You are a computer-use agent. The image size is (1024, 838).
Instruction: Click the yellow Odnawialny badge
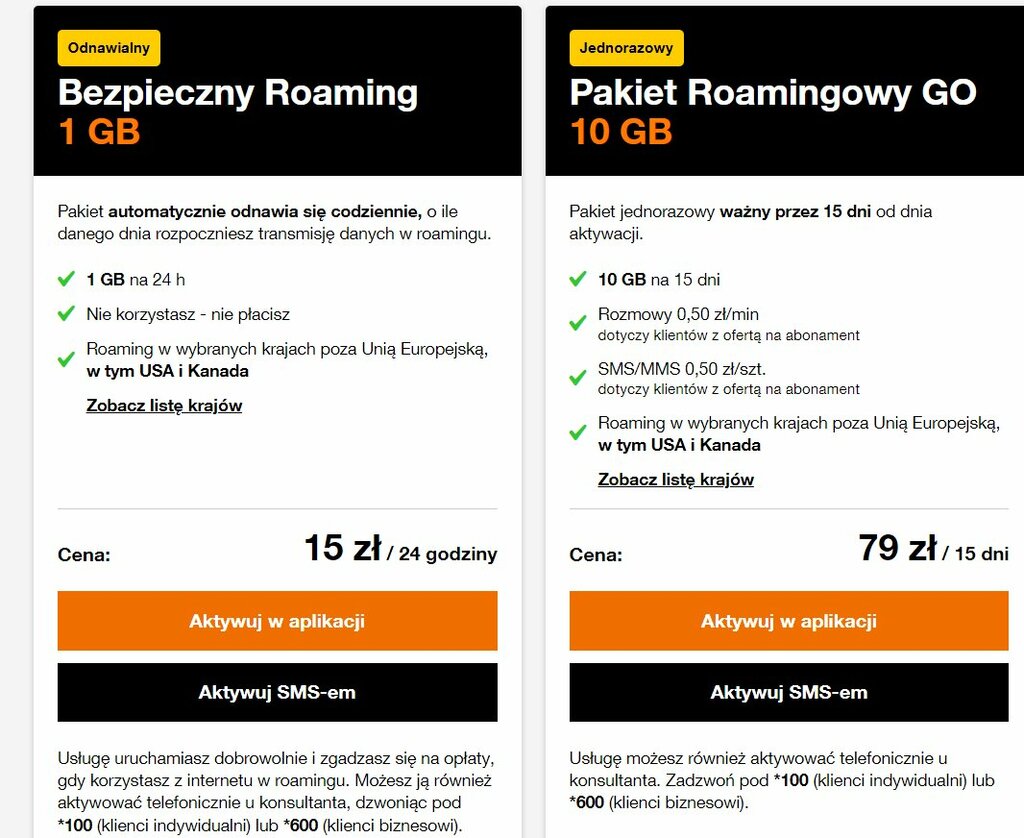[109, 48]
